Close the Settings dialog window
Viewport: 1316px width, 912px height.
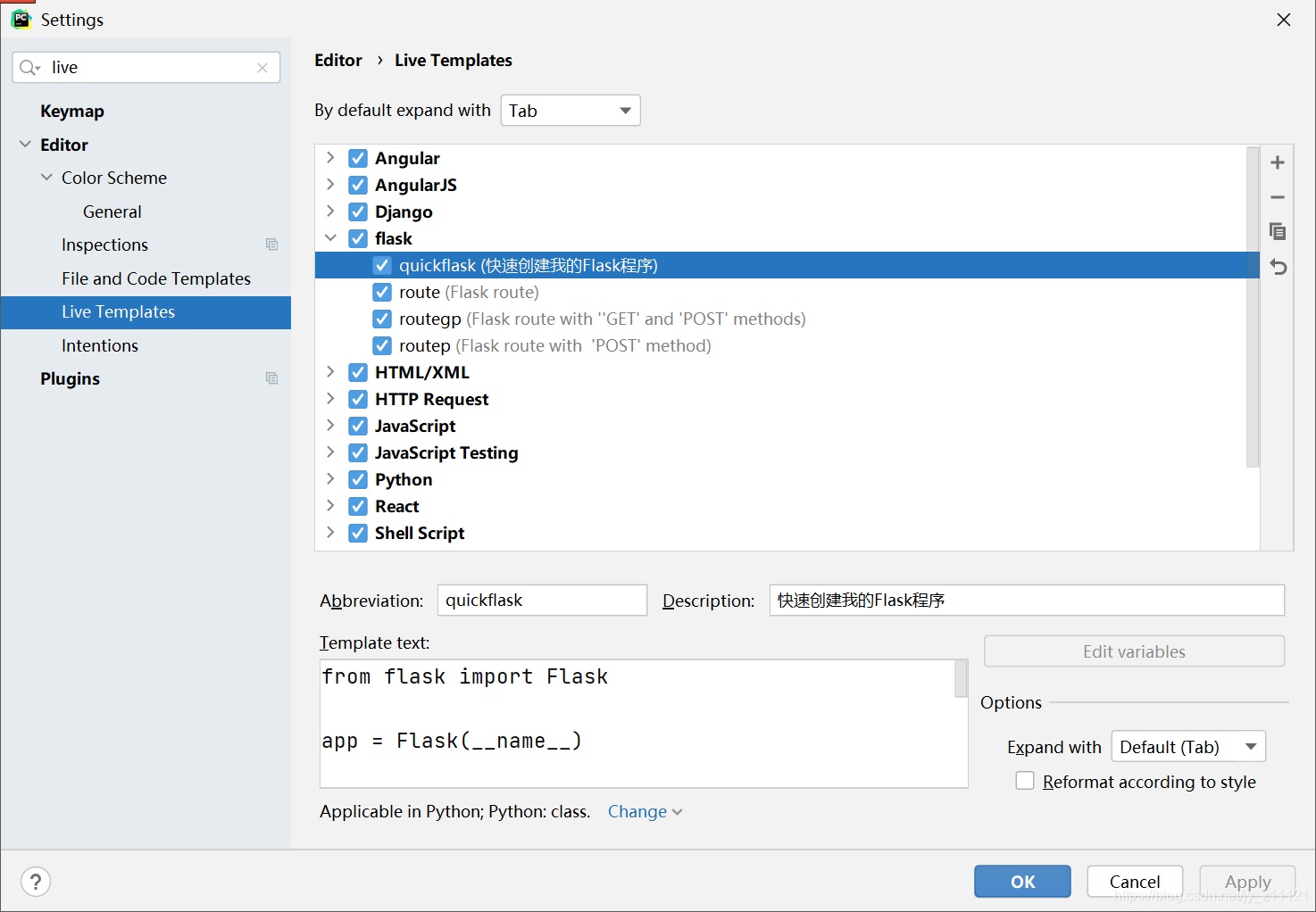tap(1284, 20)
